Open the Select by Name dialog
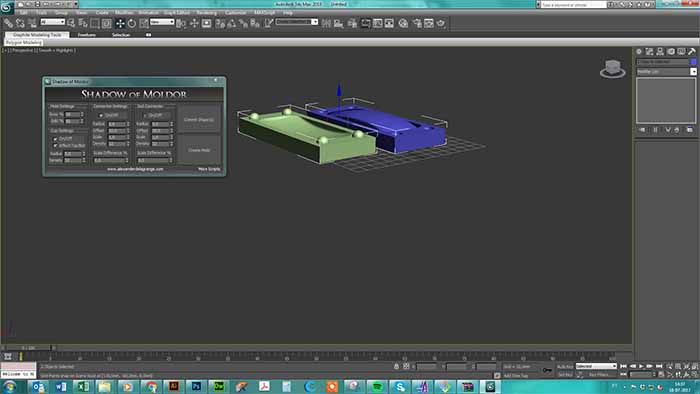The width and height of the screenshot is (700, 394). click(83, 23)
